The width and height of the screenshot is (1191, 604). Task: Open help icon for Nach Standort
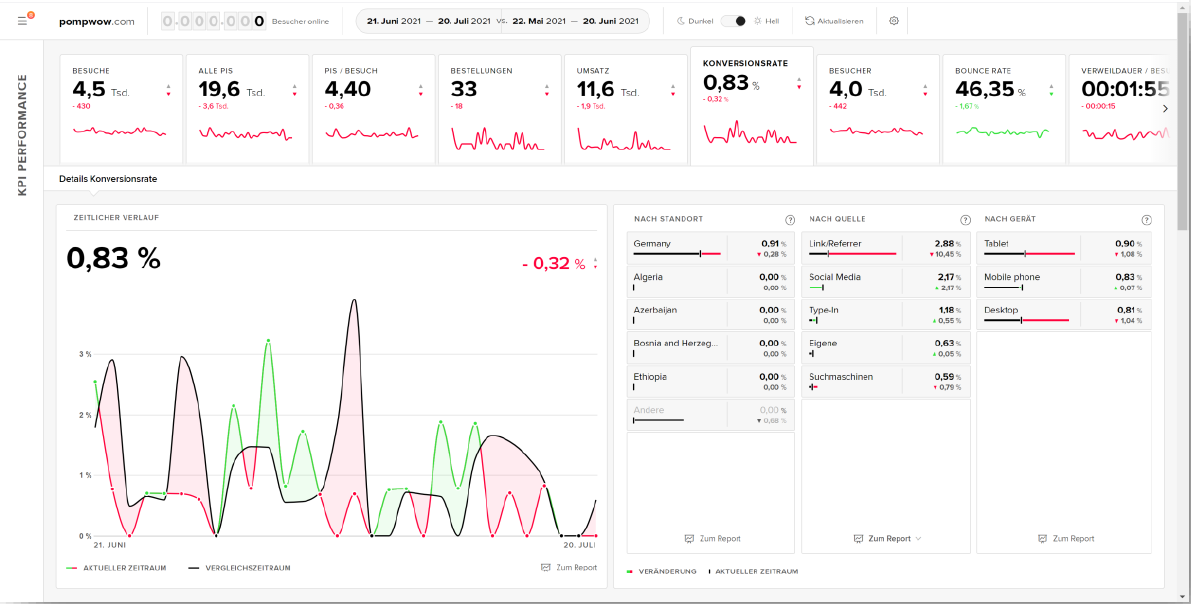[x=790, y=220]
